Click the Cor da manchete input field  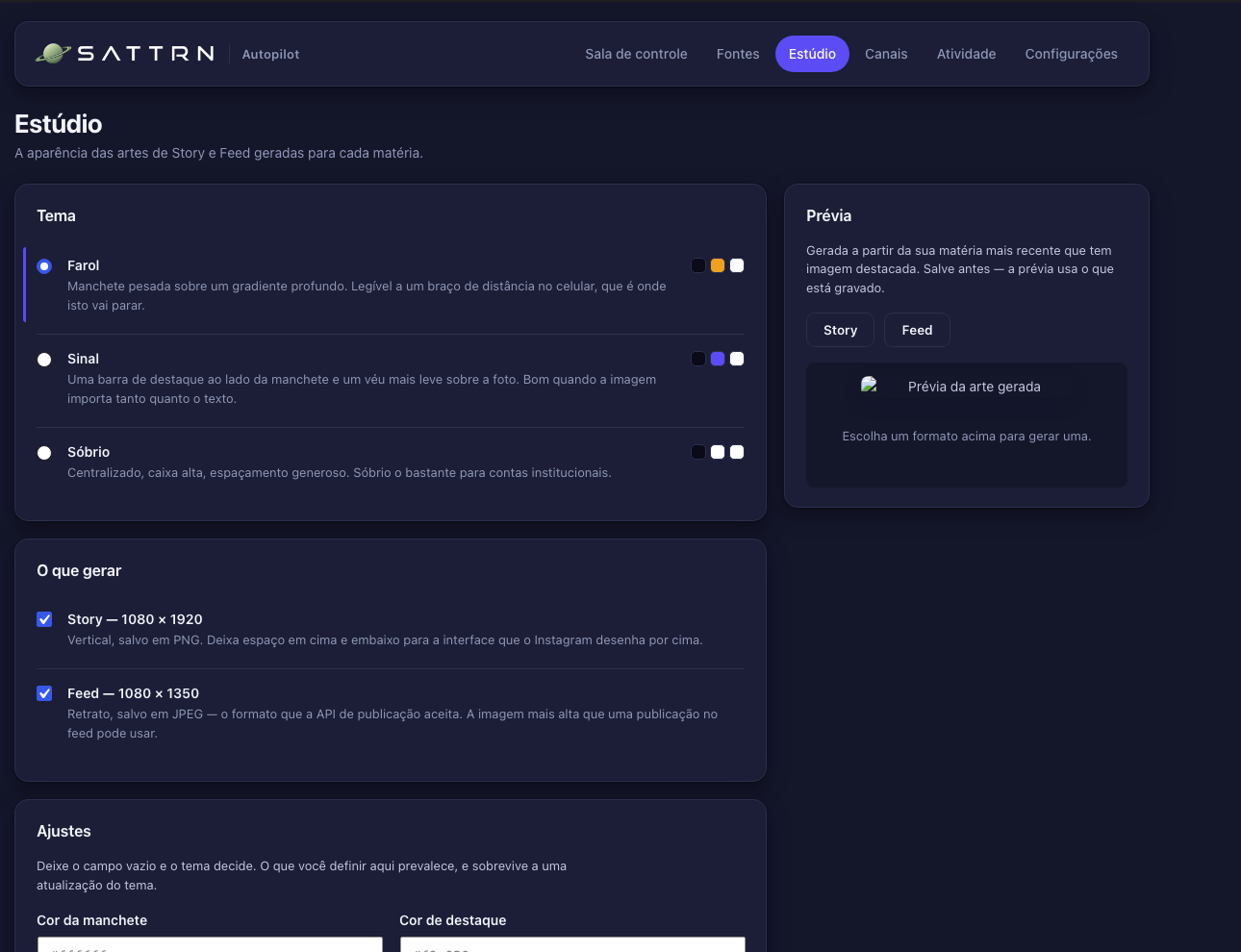[210, 944]
